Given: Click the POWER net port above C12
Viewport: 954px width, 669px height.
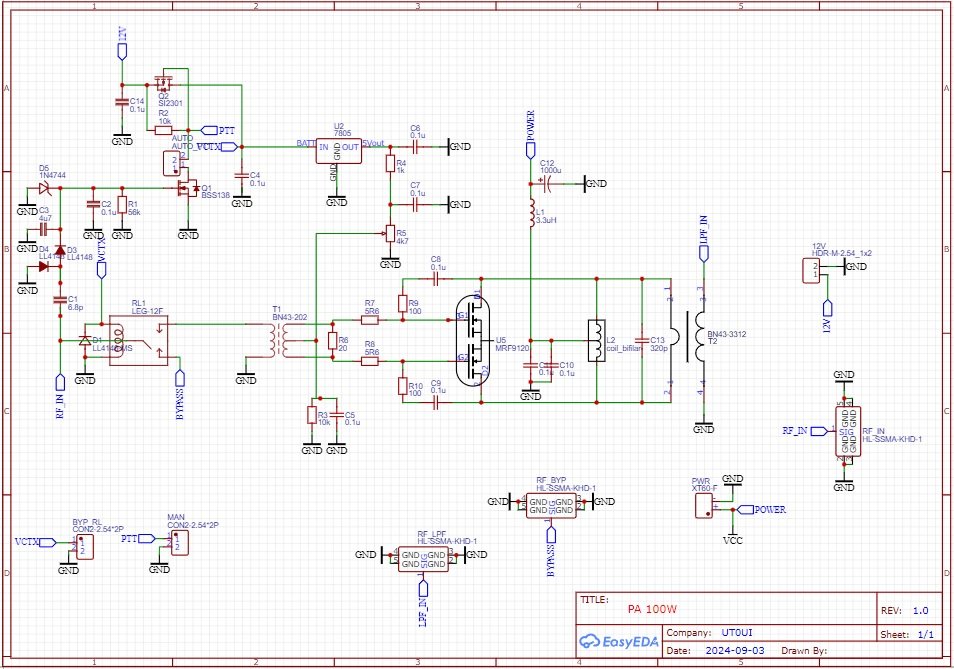Looking at the screenshot, I should coord(530,148).
